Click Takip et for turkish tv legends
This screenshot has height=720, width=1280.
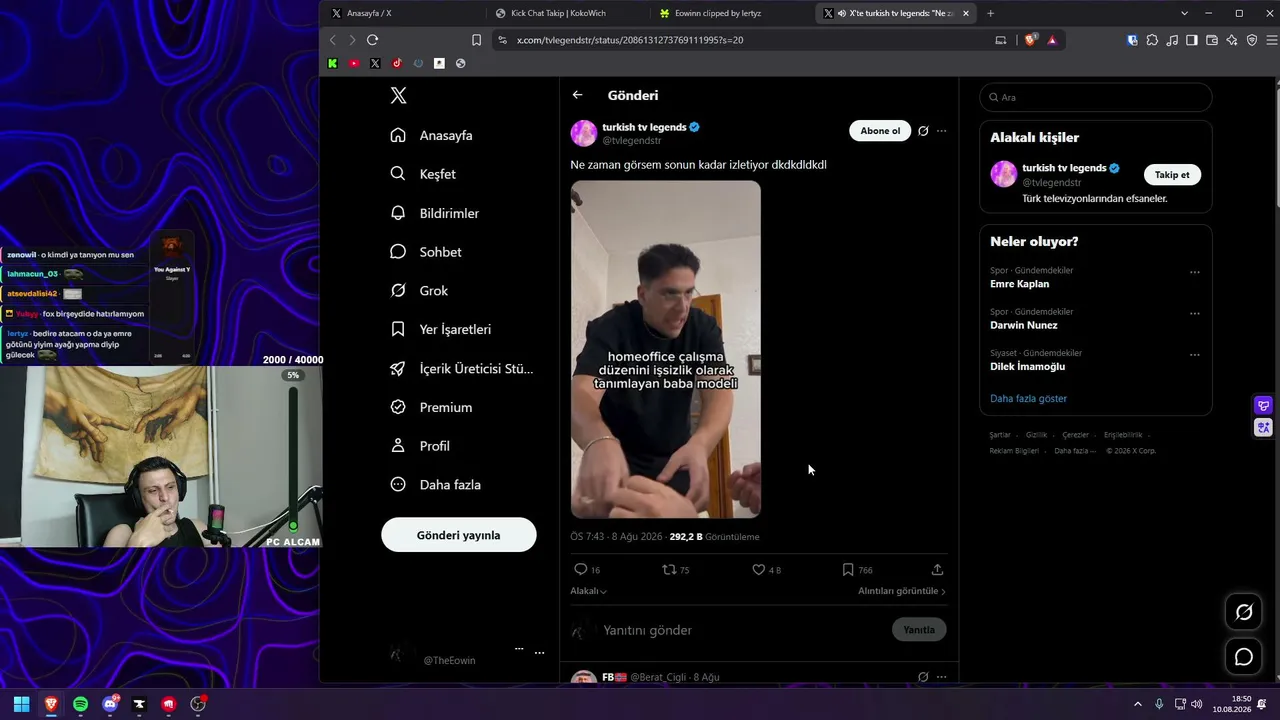click(x=1172, y=175)
